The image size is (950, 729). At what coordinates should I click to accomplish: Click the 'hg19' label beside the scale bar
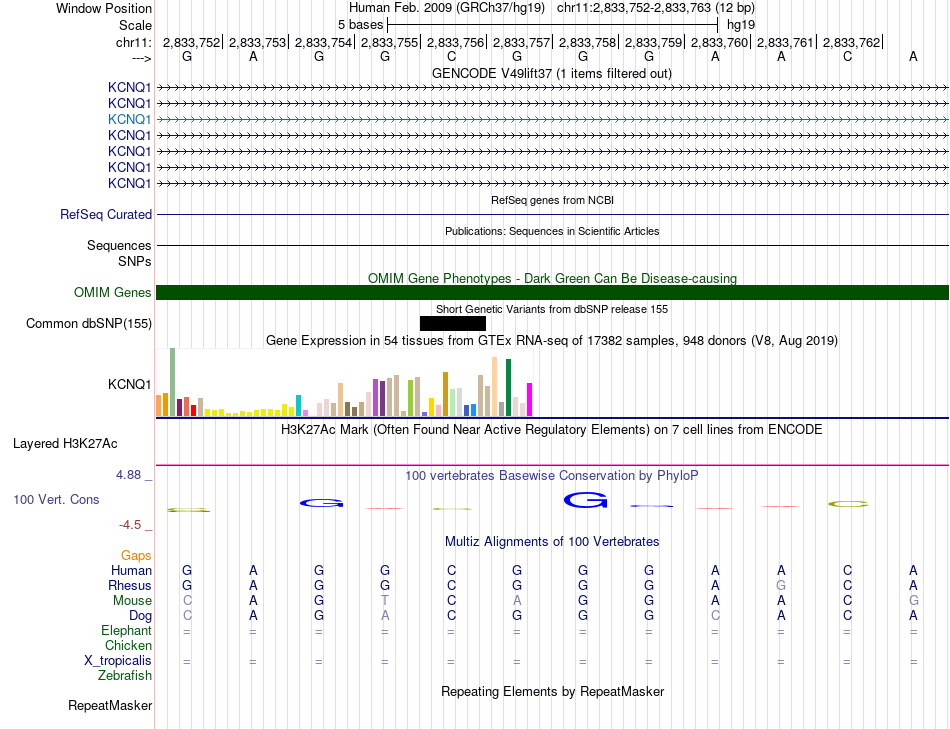[x=741, y=25]
